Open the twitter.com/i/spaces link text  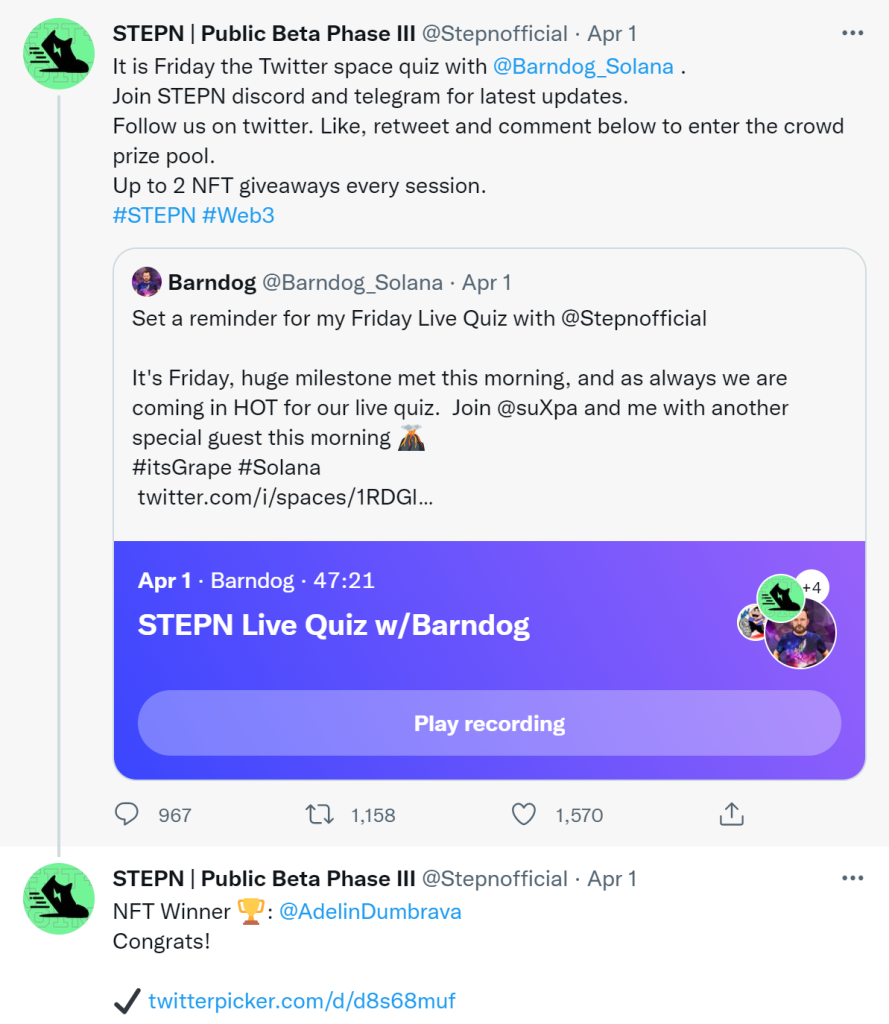[x=285, y=497]
